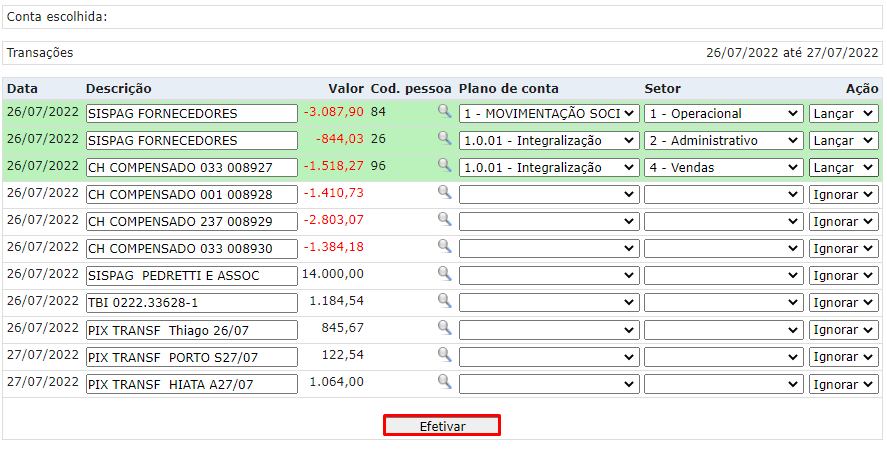Click the date range '26/07/2022 até 27/07/2022'
Viewport: 887px width, 453px height.
click(792, 53)
